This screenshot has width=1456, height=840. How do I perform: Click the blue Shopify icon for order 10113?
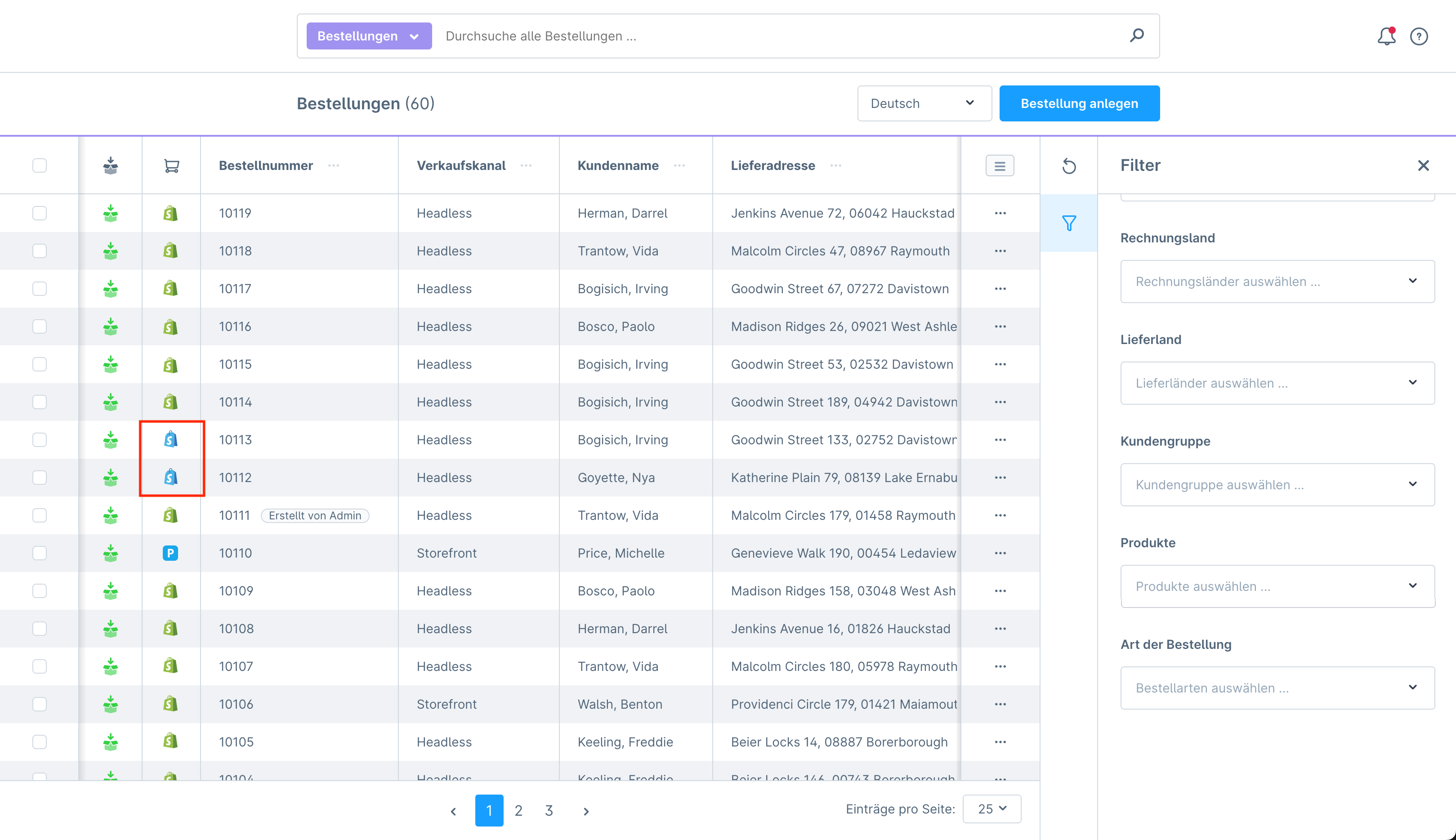pyautogui.click(x=170, y=440)
